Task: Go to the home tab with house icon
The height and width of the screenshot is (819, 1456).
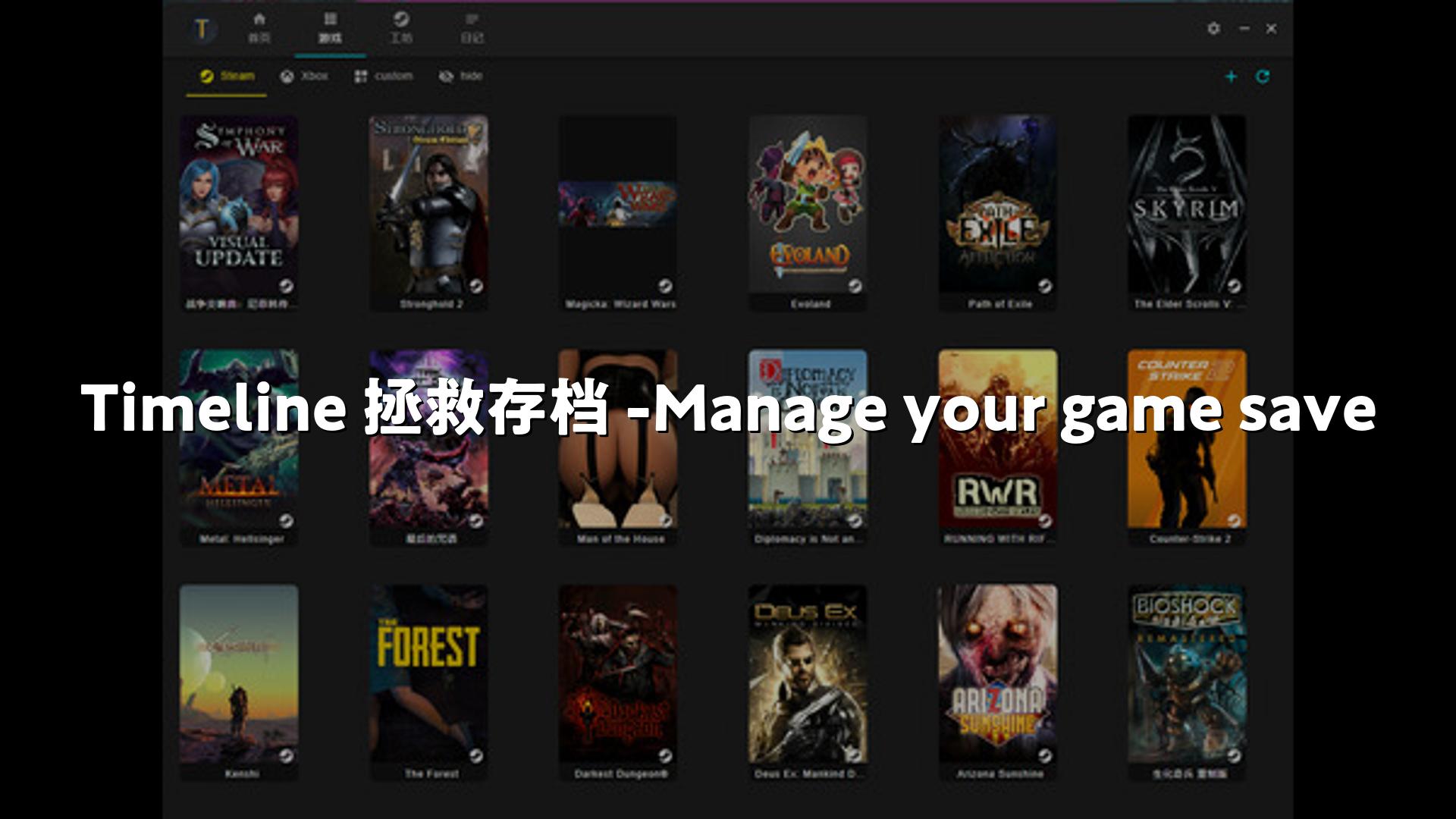Action: click(259, 28)
